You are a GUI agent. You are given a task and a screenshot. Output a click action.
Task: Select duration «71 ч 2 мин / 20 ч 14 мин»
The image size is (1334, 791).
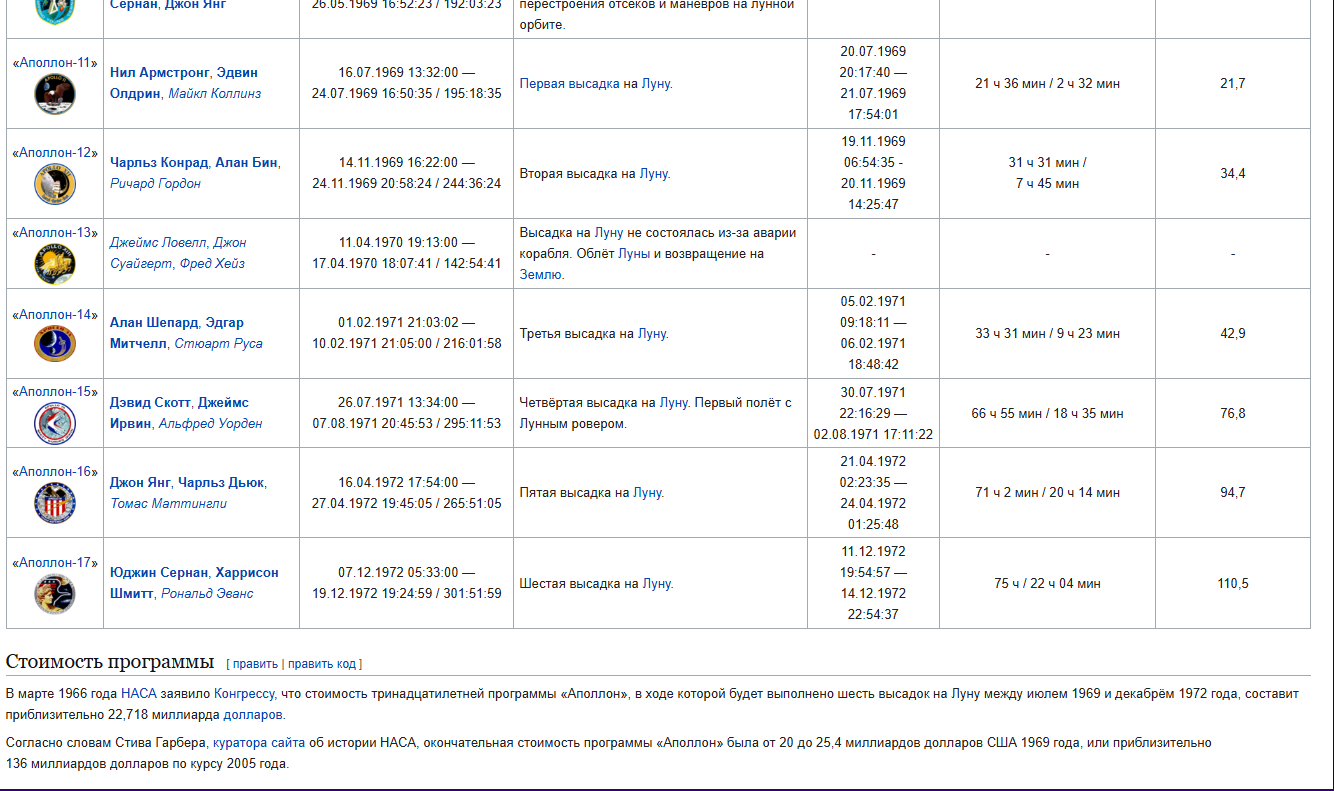(1047, 493)
